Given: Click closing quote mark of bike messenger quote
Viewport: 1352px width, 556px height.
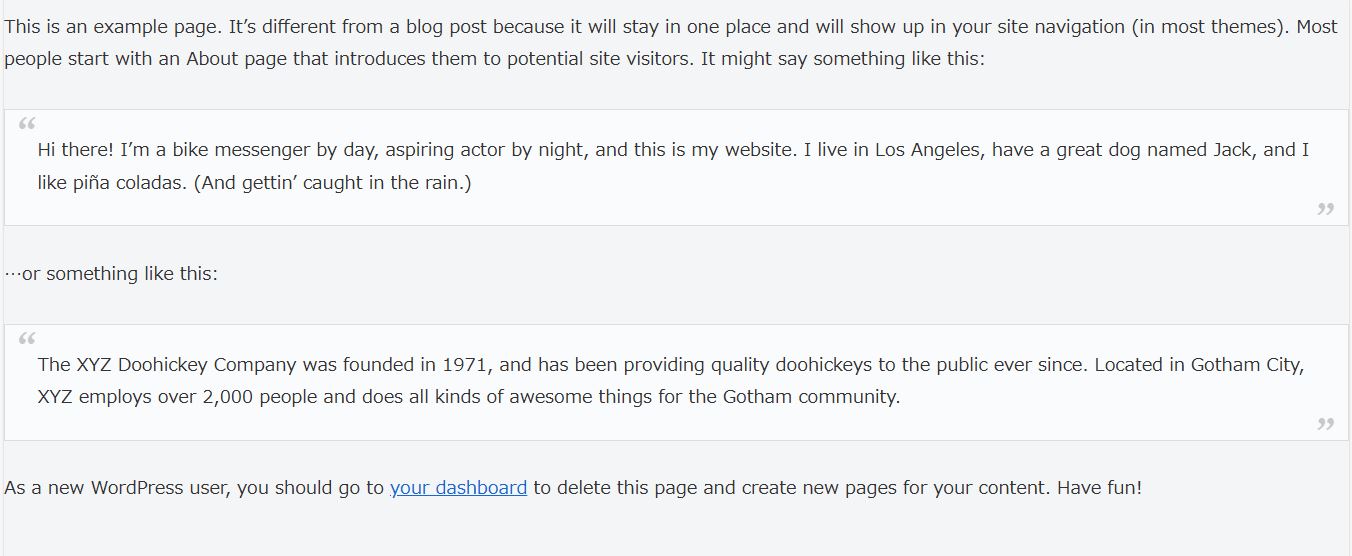Looking at the screenshot, I should pyautogui.click(x=1326, y=210).
